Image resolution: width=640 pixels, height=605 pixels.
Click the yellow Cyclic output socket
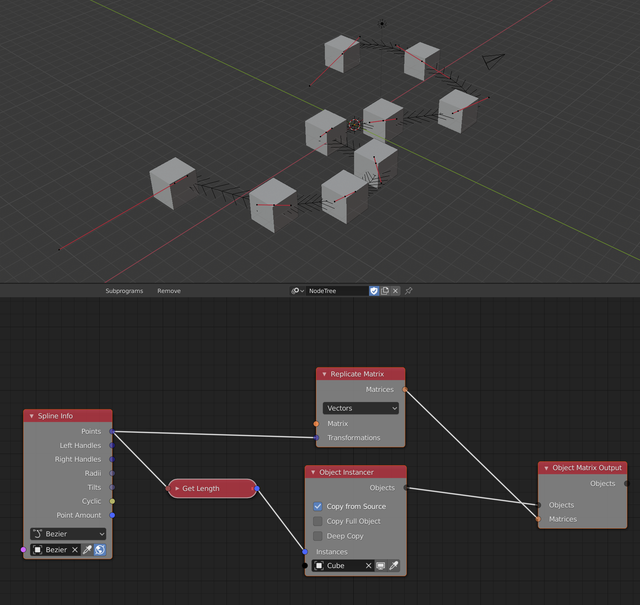[x=112, y=501]
